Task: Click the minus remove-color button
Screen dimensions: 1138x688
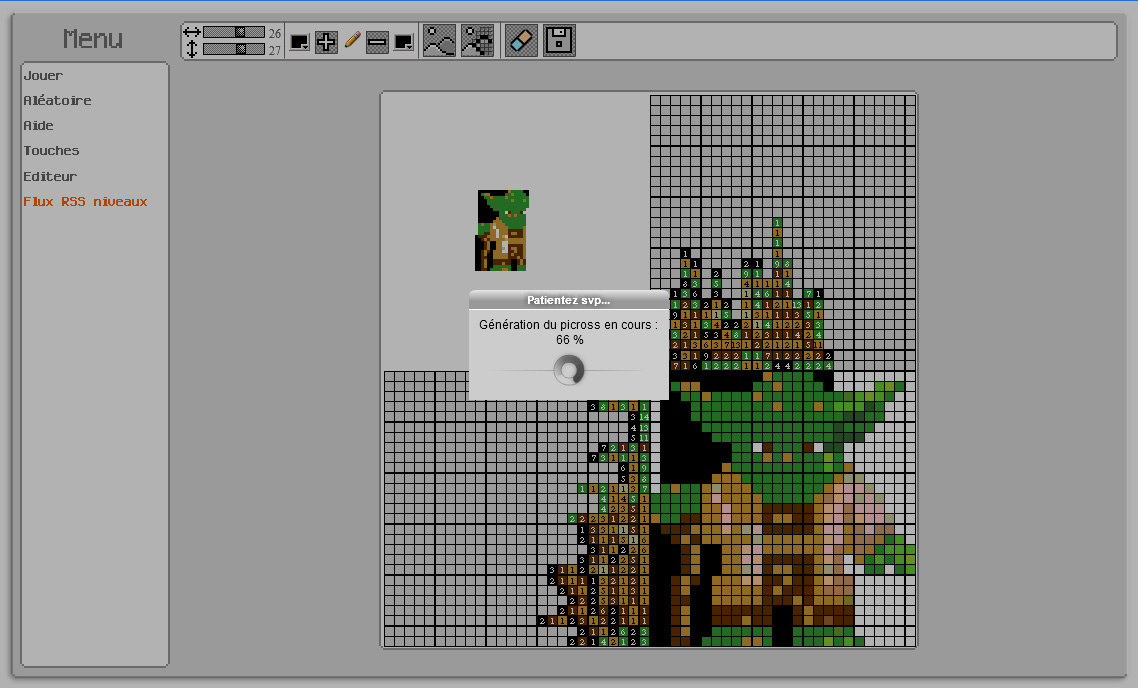Action: (377, 42)
